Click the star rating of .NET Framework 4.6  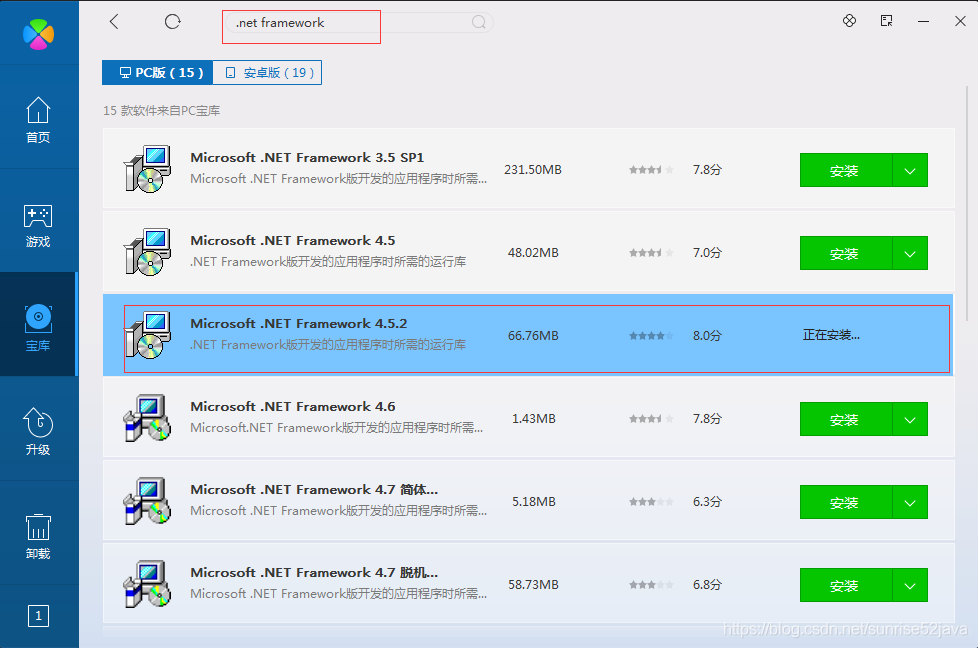pyautogui.click(x=651, y=418)
